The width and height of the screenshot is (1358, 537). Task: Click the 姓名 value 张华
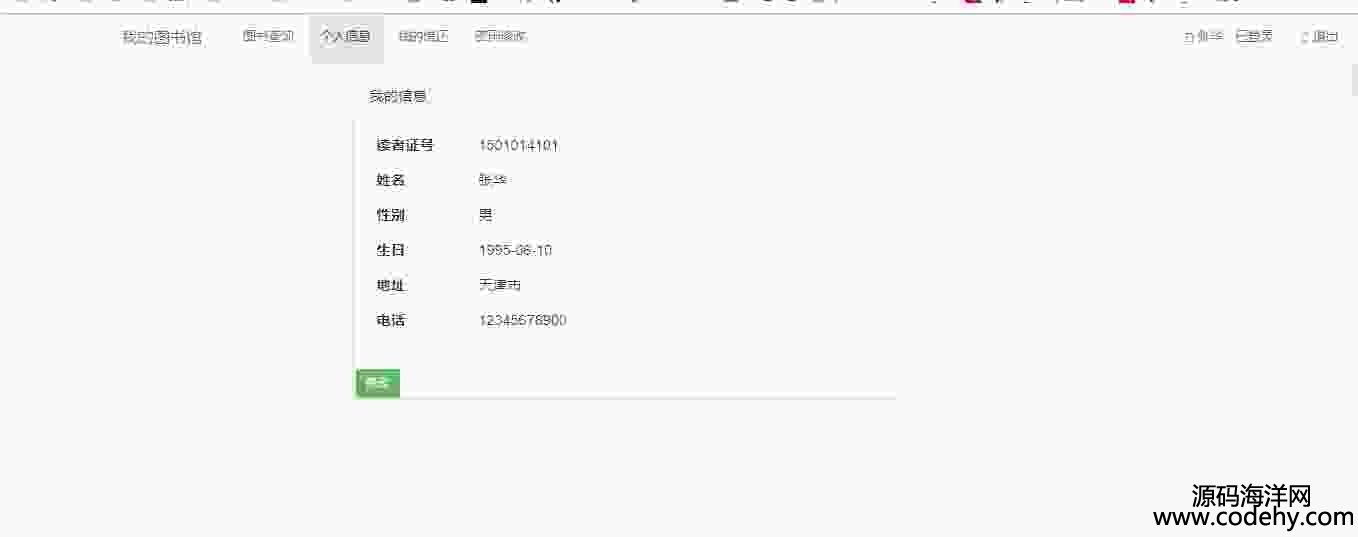click(x=493, y=180)
